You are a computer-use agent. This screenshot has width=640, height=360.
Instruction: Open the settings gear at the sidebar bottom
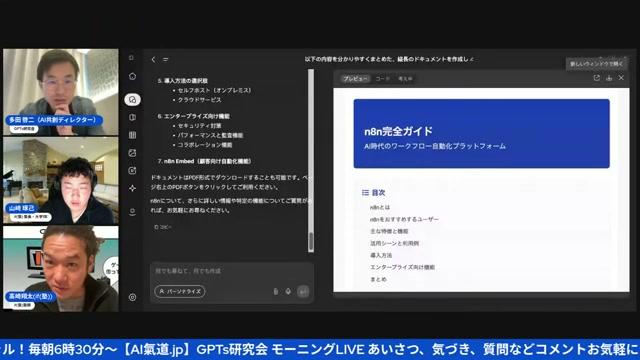132,297
